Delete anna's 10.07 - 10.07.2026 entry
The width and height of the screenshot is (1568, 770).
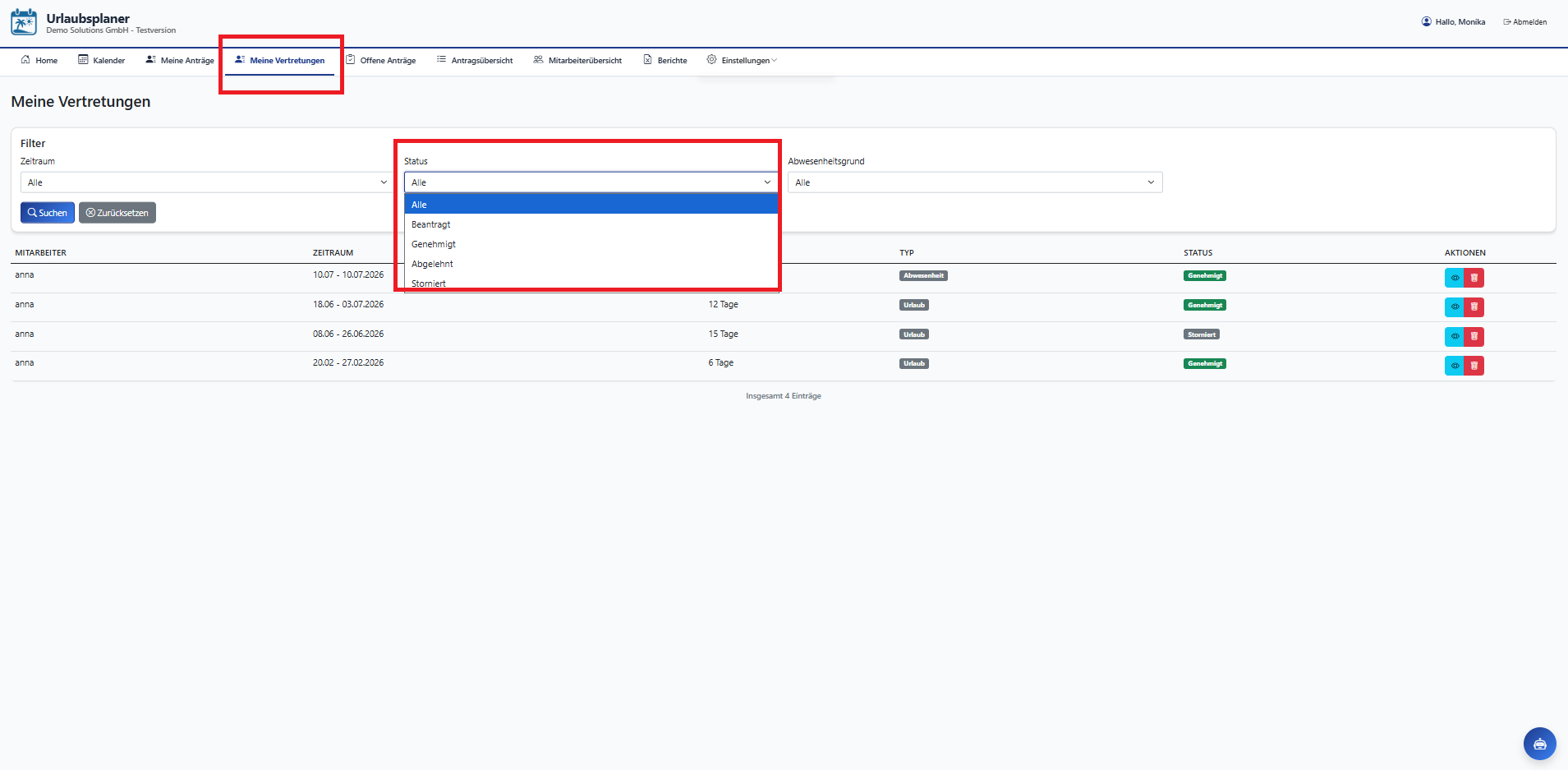(x=1474, y=278)
